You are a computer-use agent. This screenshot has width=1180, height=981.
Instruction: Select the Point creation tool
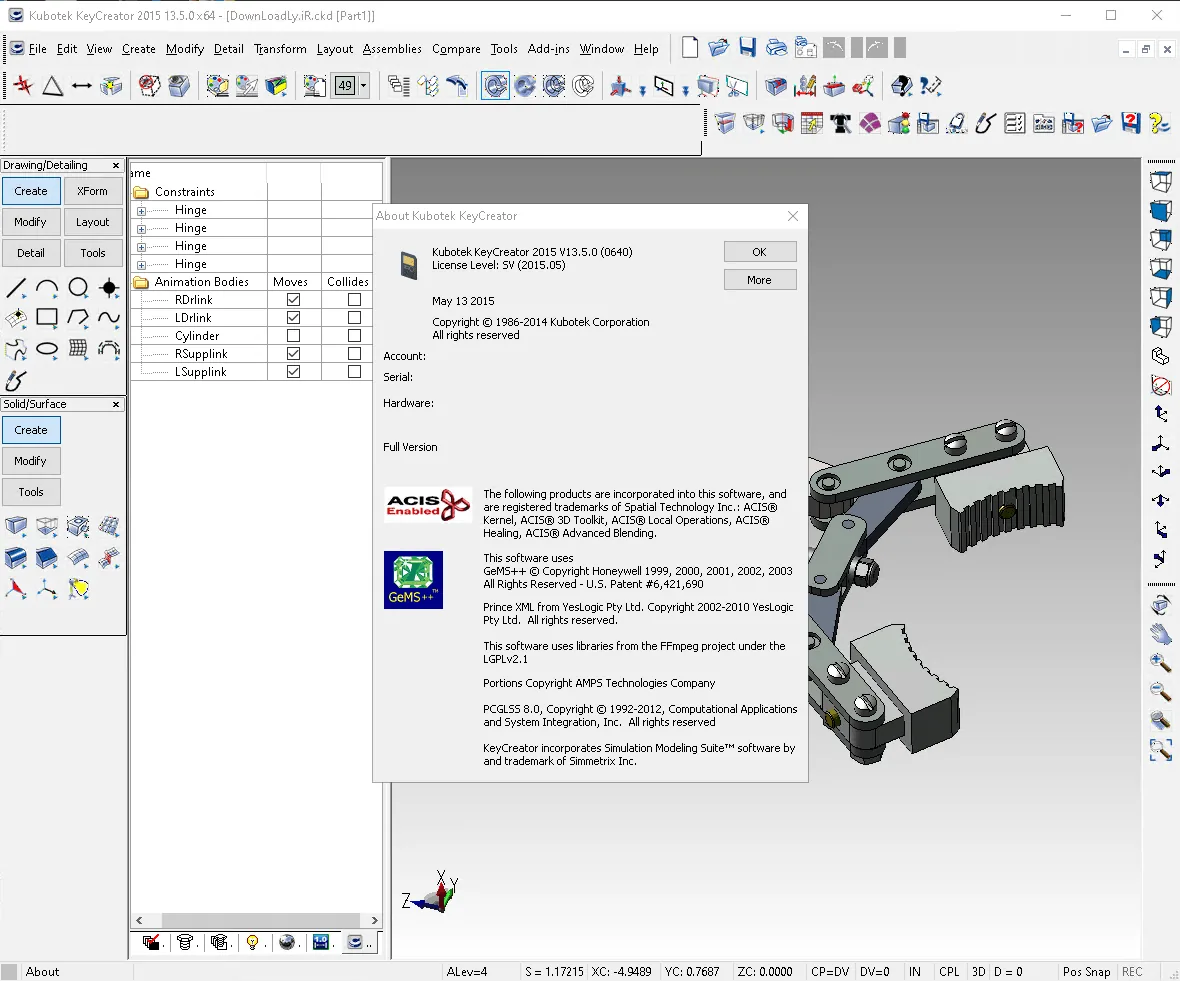pyautogui.click(x=109, y=287)
